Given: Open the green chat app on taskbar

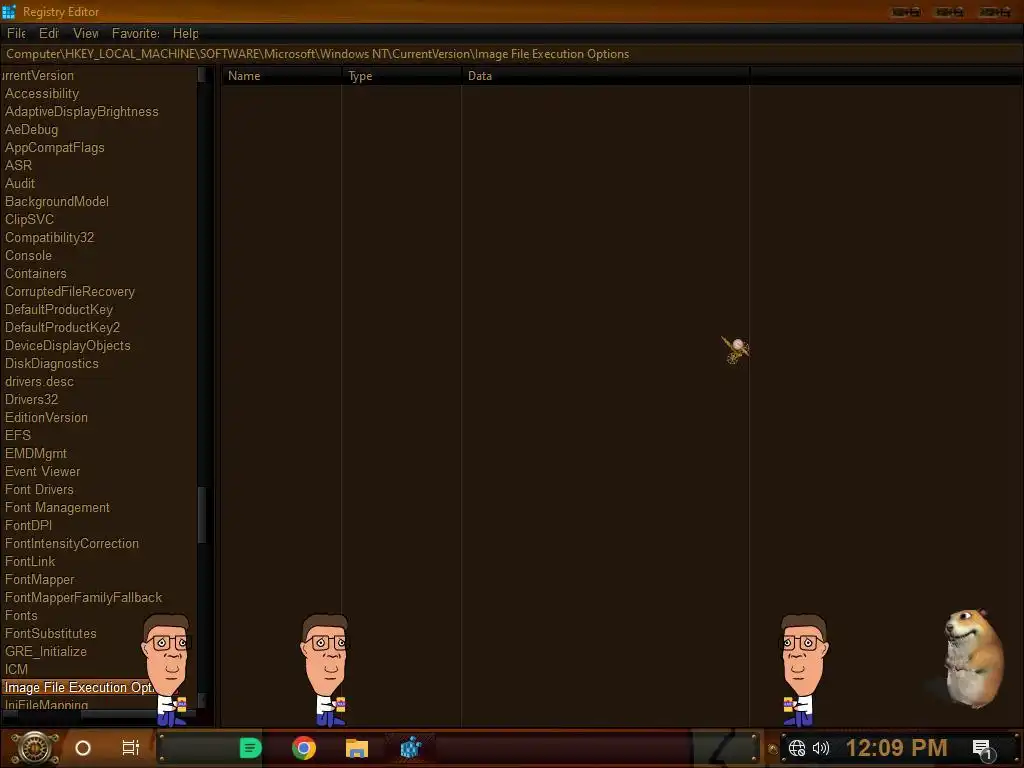Looking at the screenshot, I should click(250, 748).
